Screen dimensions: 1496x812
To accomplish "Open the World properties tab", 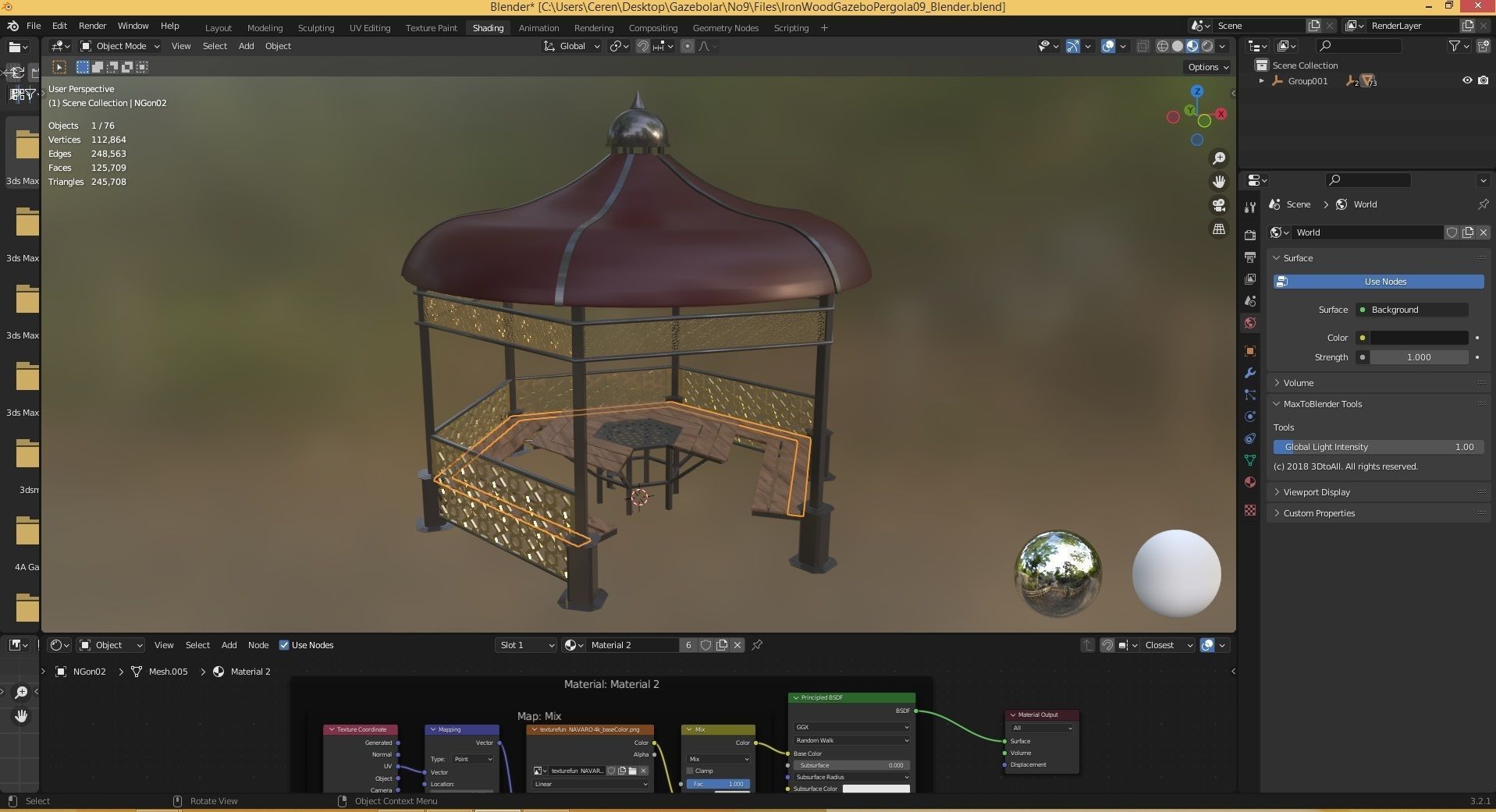I will pyautogui.click(x=1250, y=323).
